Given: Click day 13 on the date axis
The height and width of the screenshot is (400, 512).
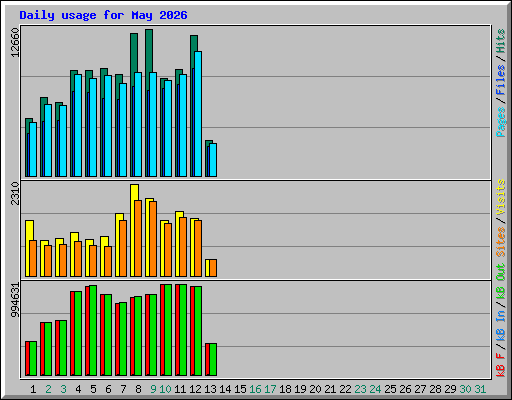Looking at the screenshot, I should tap(210, 389).
